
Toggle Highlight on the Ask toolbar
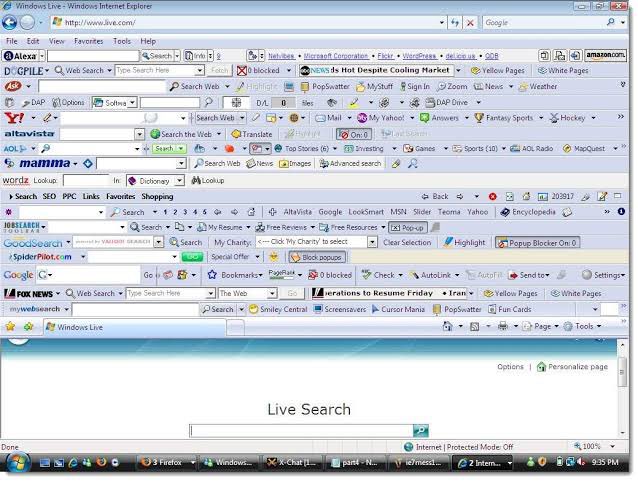(x=257, y=86)
